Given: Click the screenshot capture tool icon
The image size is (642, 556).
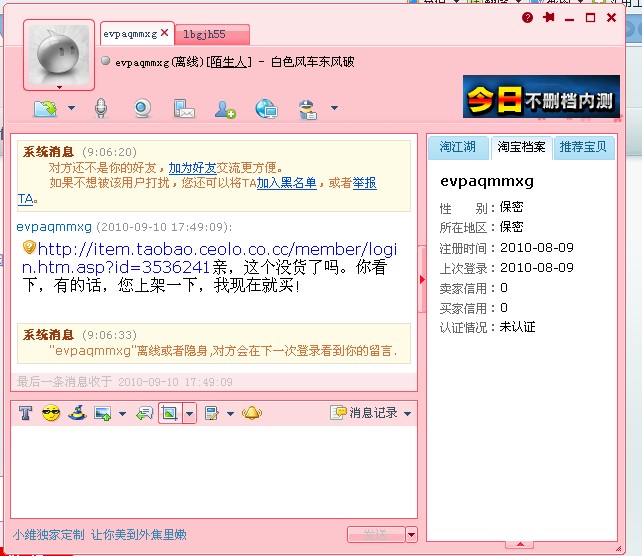Looking at the screenshot, I should pos(170,413).
